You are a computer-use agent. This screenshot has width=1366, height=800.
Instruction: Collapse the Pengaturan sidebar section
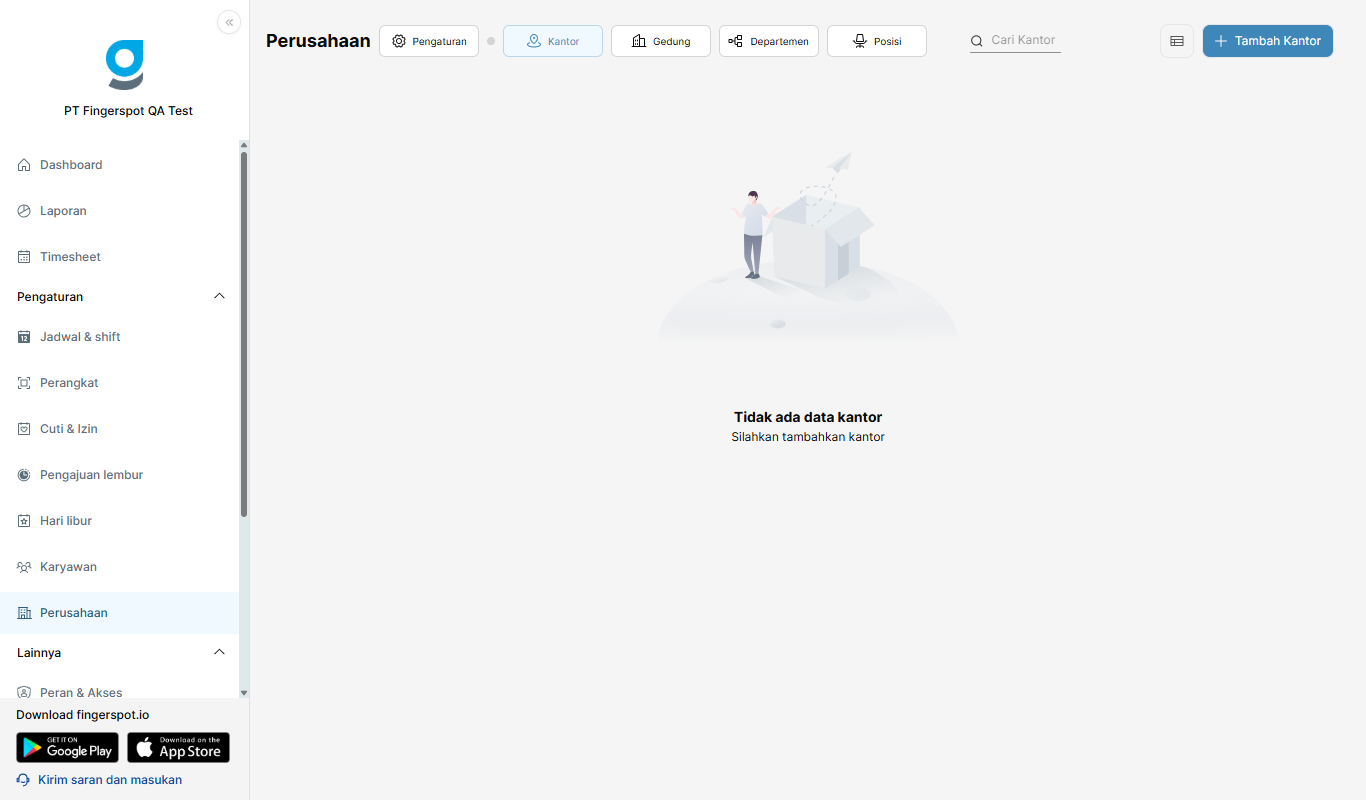pos(220,296)
